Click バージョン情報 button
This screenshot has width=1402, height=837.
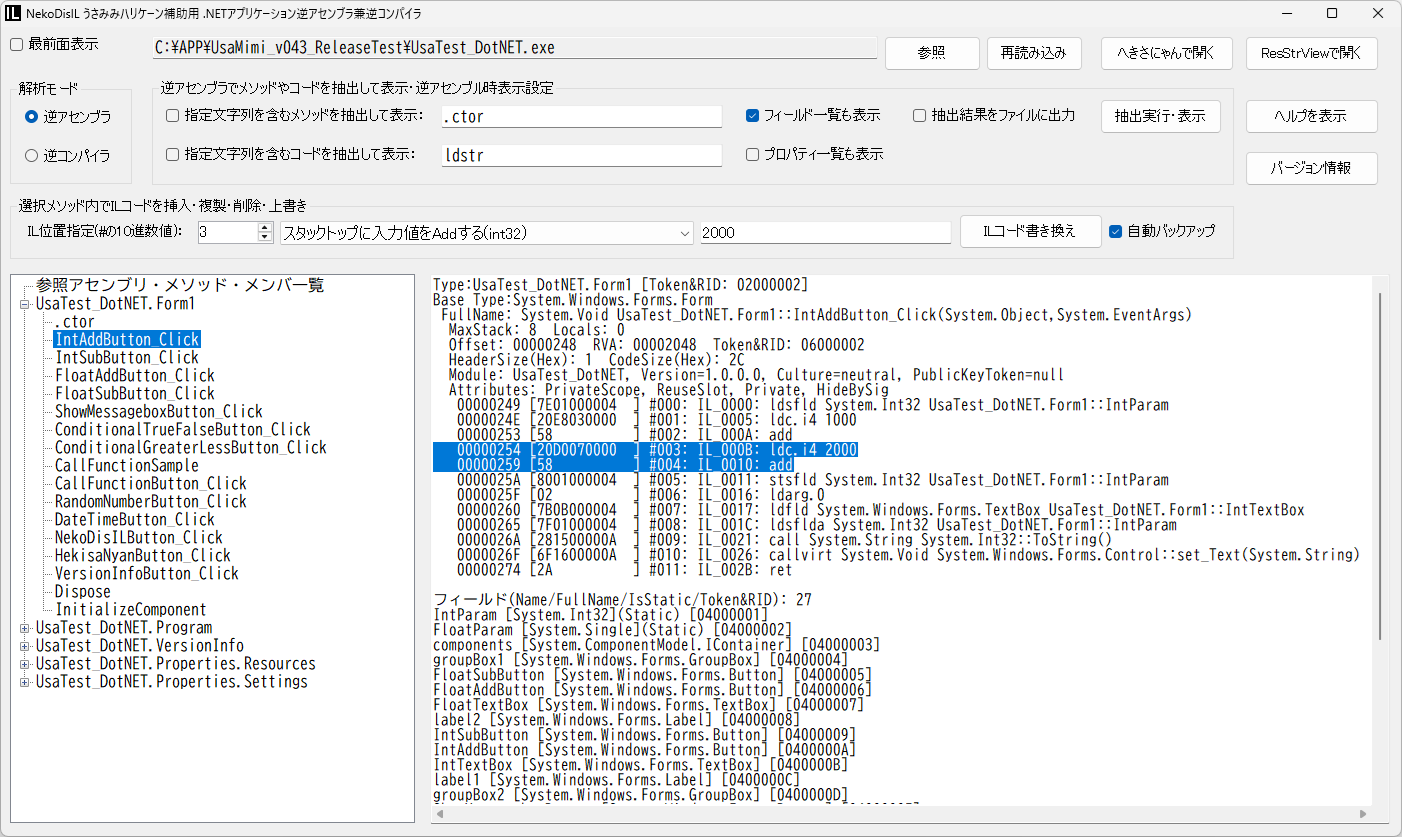point(1311,168)
